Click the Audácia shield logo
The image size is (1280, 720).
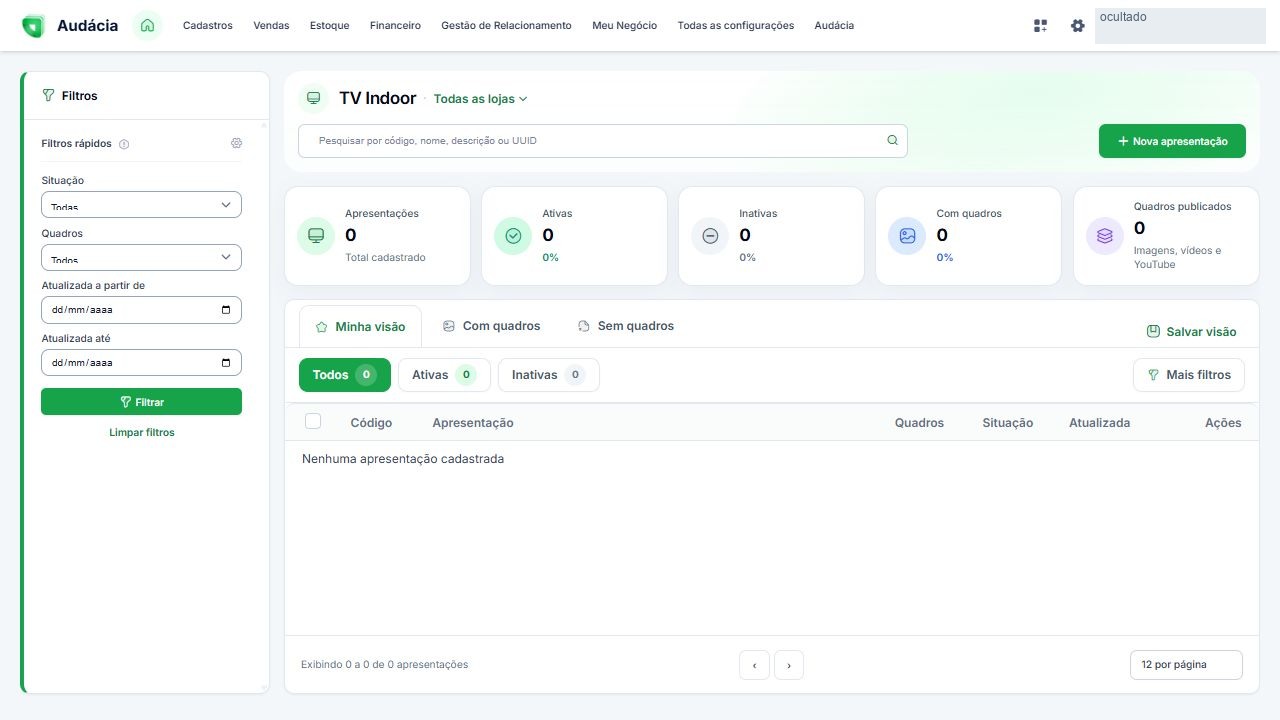coord(33,26)
